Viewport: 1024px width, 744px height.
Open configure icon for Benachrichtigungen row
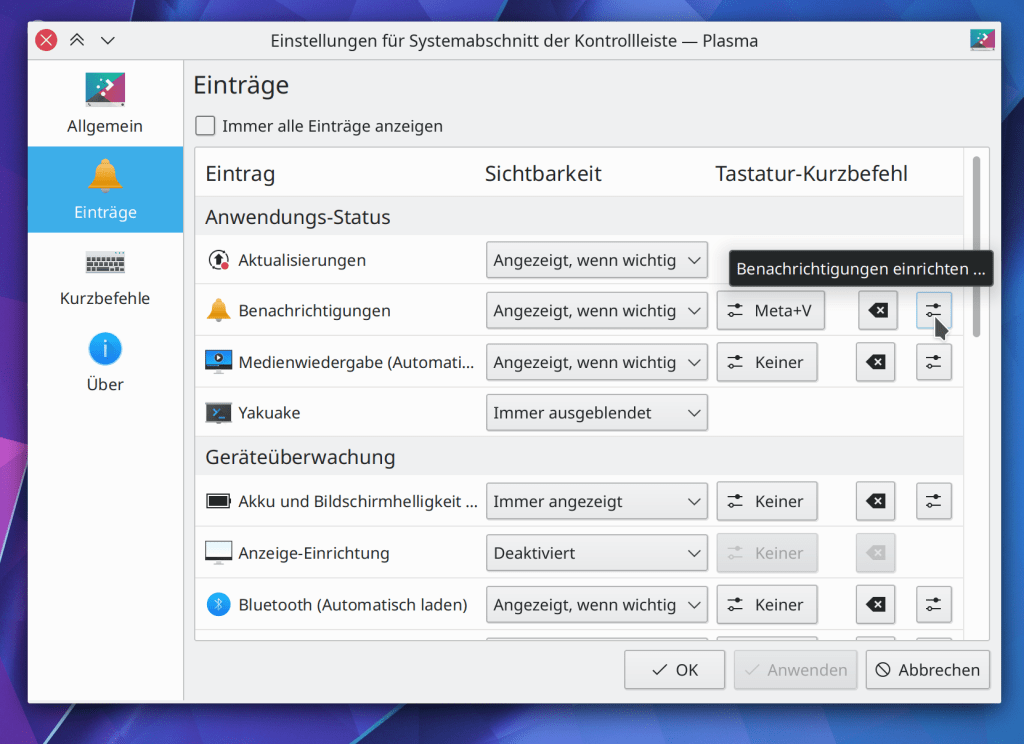point(933,311)
